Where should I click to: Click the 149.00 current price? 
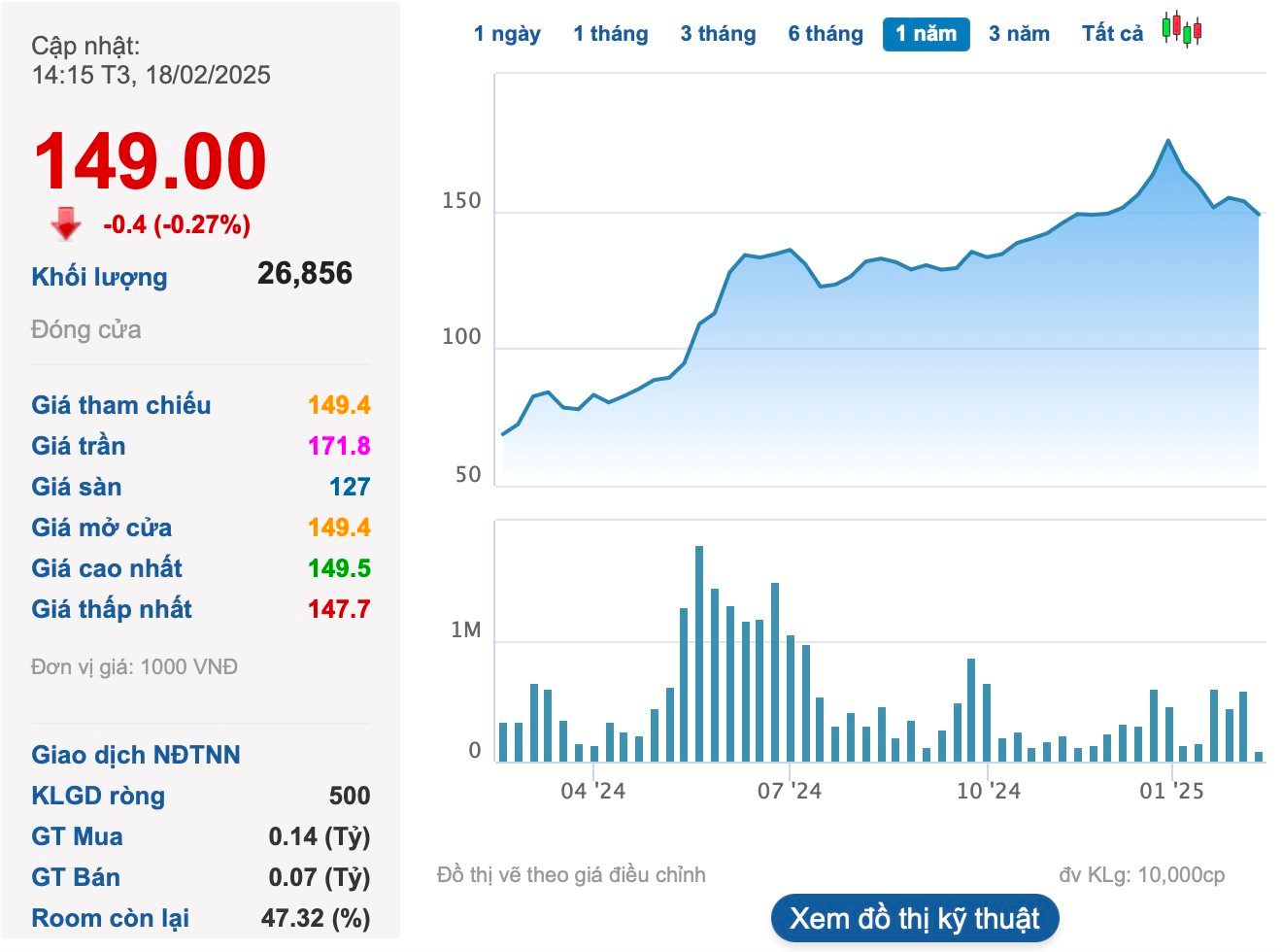pos(151,161)
